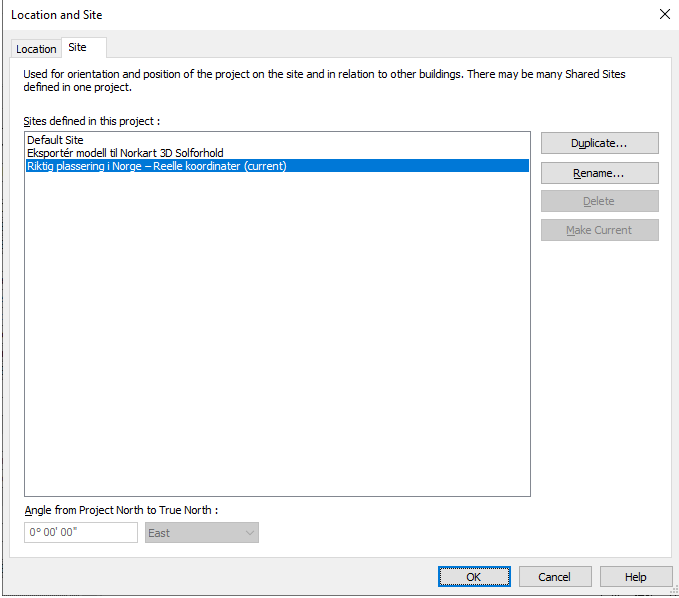Click the resize grip in the dialog corner
679x598 pixels.
(x=674, y=590)
